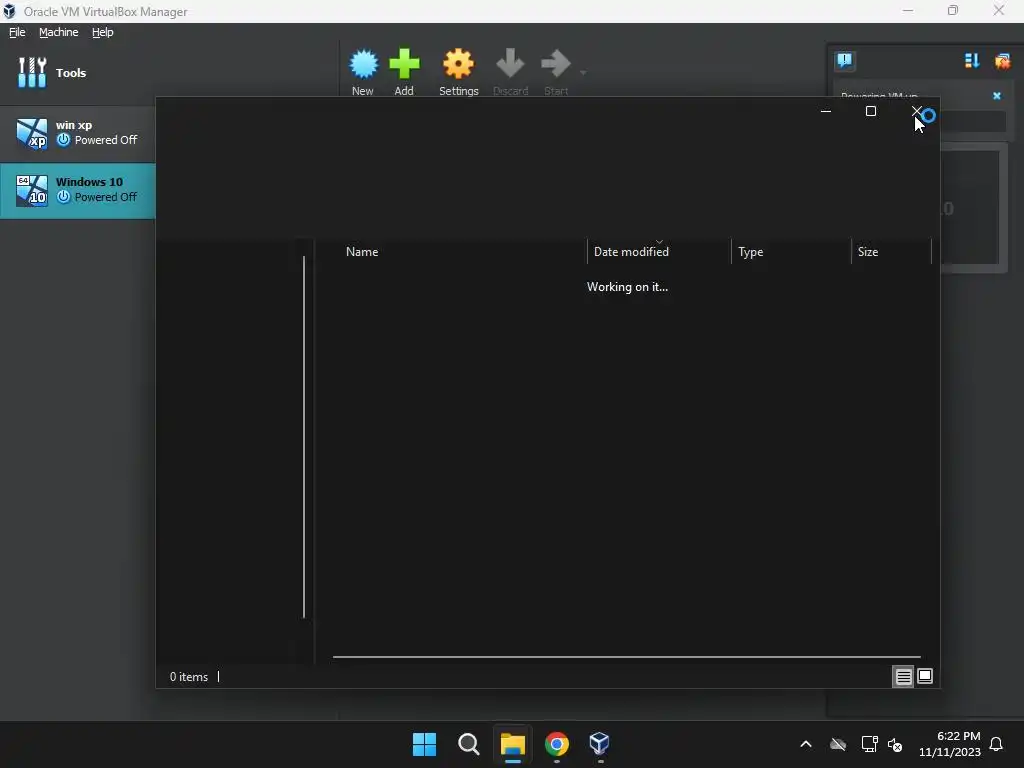
Task: Click the horizontal scrollbar in file list
Action: pos(626,657)
